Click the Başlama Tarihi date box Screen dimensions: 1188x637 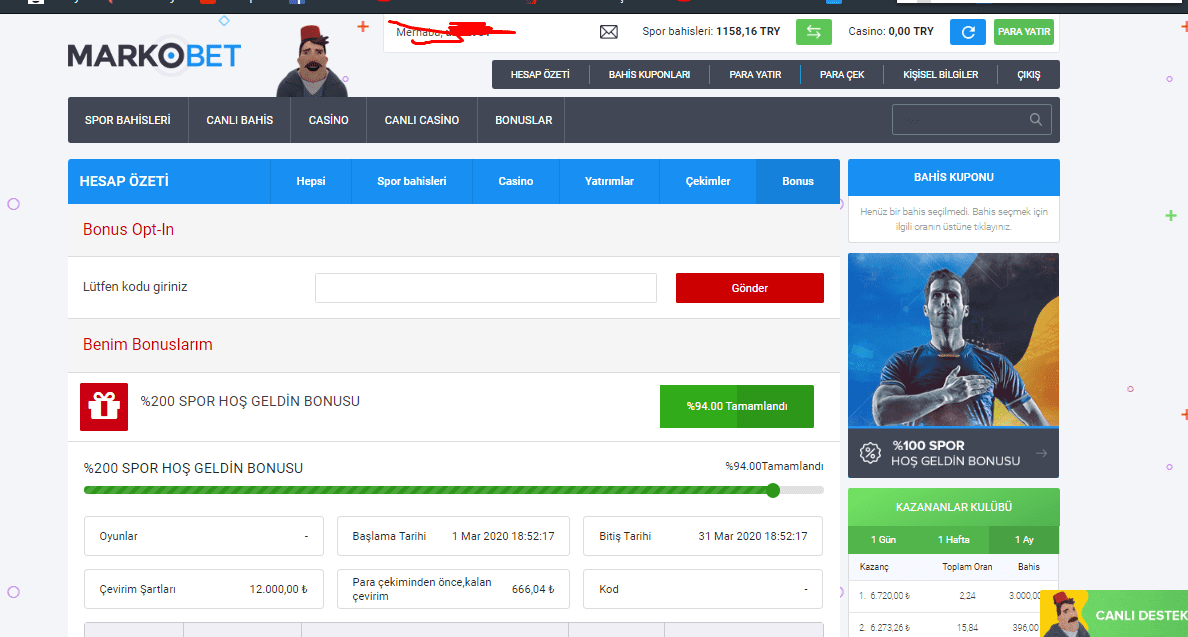pyautogui.click(x=453, y=536)
